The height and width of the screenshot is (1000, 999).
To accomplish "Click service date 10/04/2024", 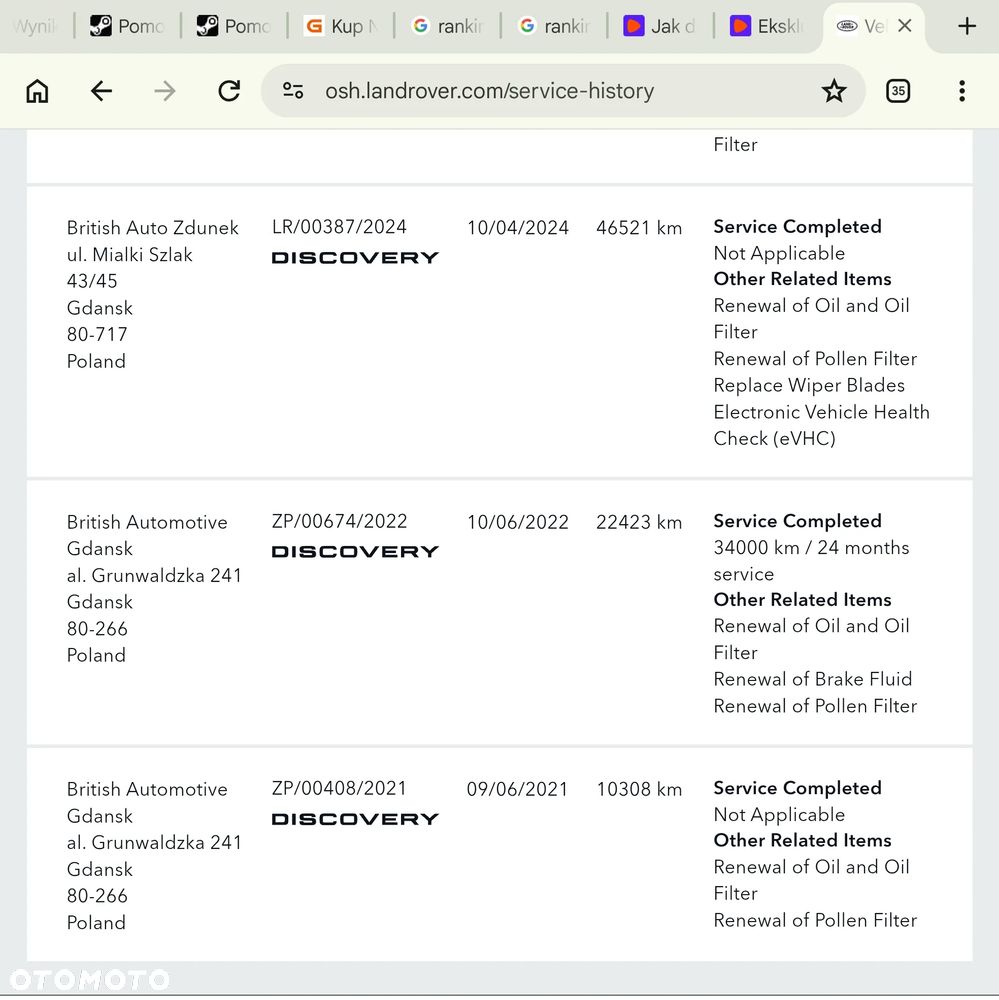I will pyautogui.click(x=517, y=228).
